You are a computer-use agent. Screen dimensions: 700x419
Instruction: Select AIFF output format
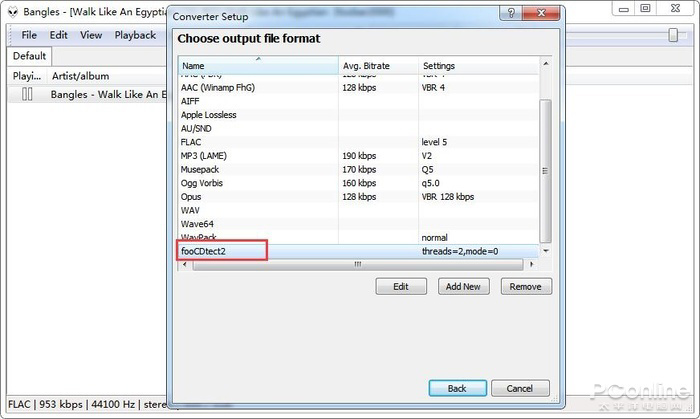point(358,101)
